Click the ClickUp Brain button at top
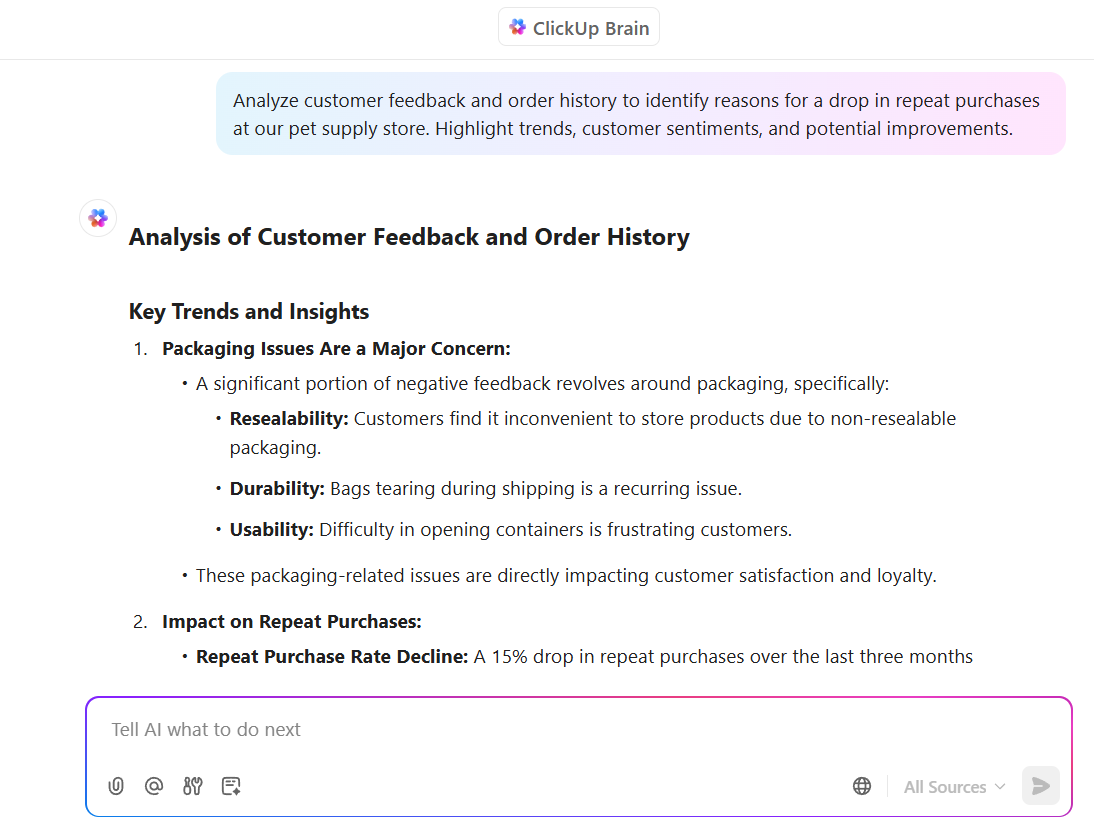The image size is (1094, 825). [579, 28]
